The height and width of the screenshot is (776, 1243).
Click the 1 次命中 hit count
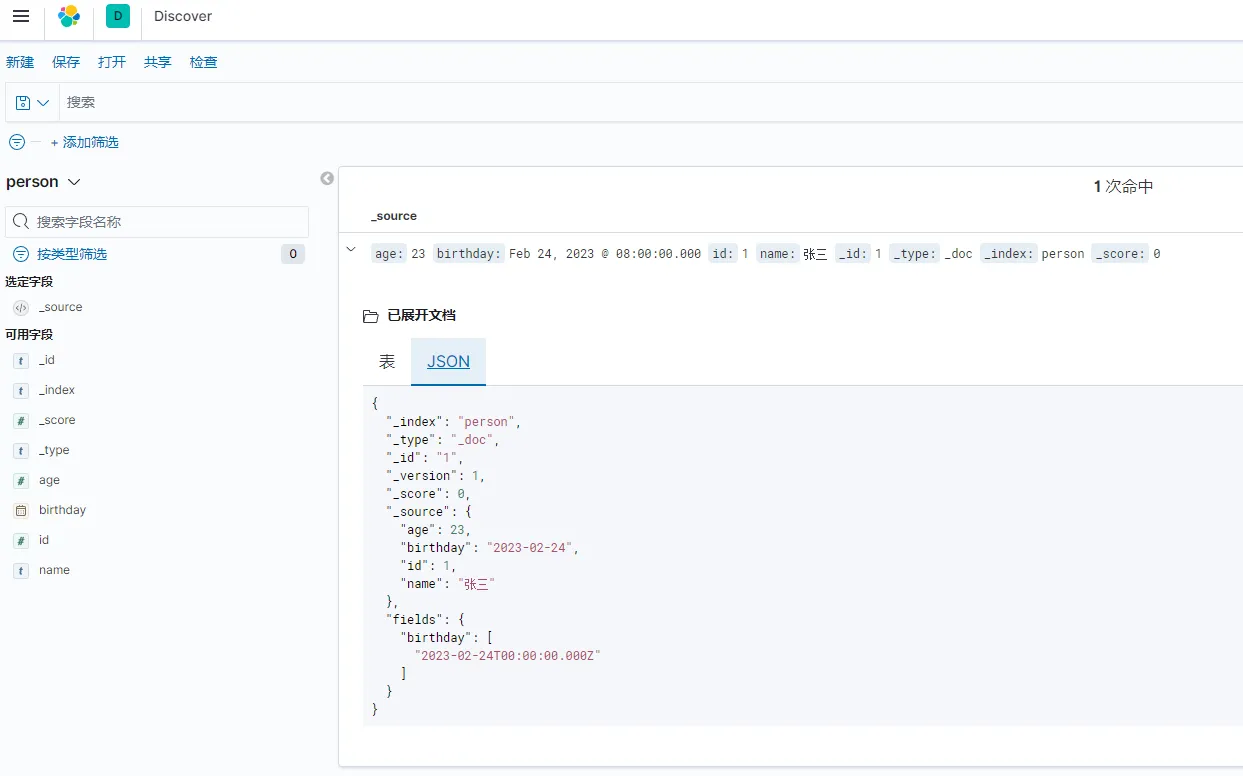click(x=1123, y=187)
